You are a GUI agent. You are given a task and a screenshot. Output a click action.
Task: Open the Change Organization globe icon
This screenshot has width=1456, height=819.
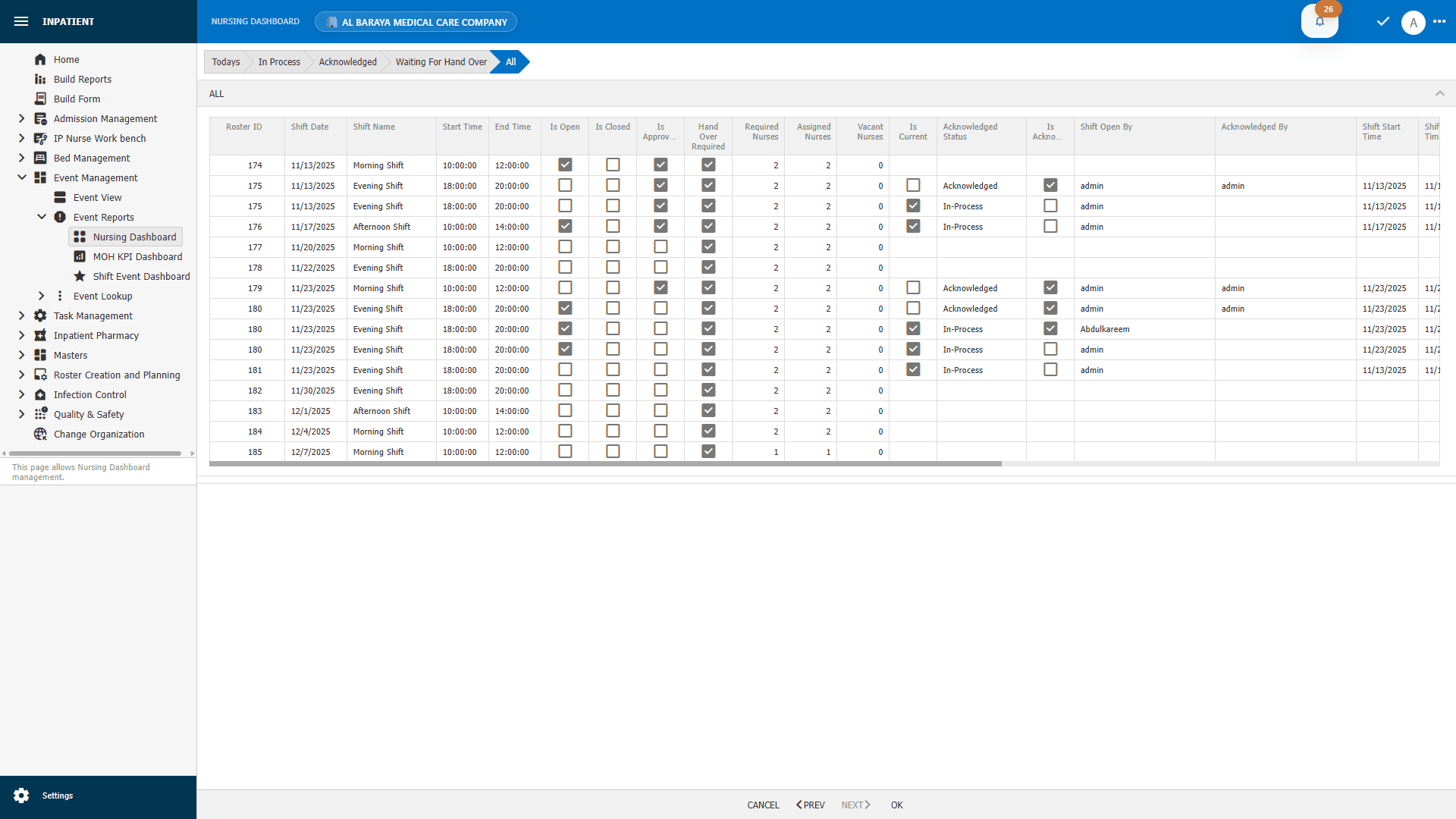point(39,434)
